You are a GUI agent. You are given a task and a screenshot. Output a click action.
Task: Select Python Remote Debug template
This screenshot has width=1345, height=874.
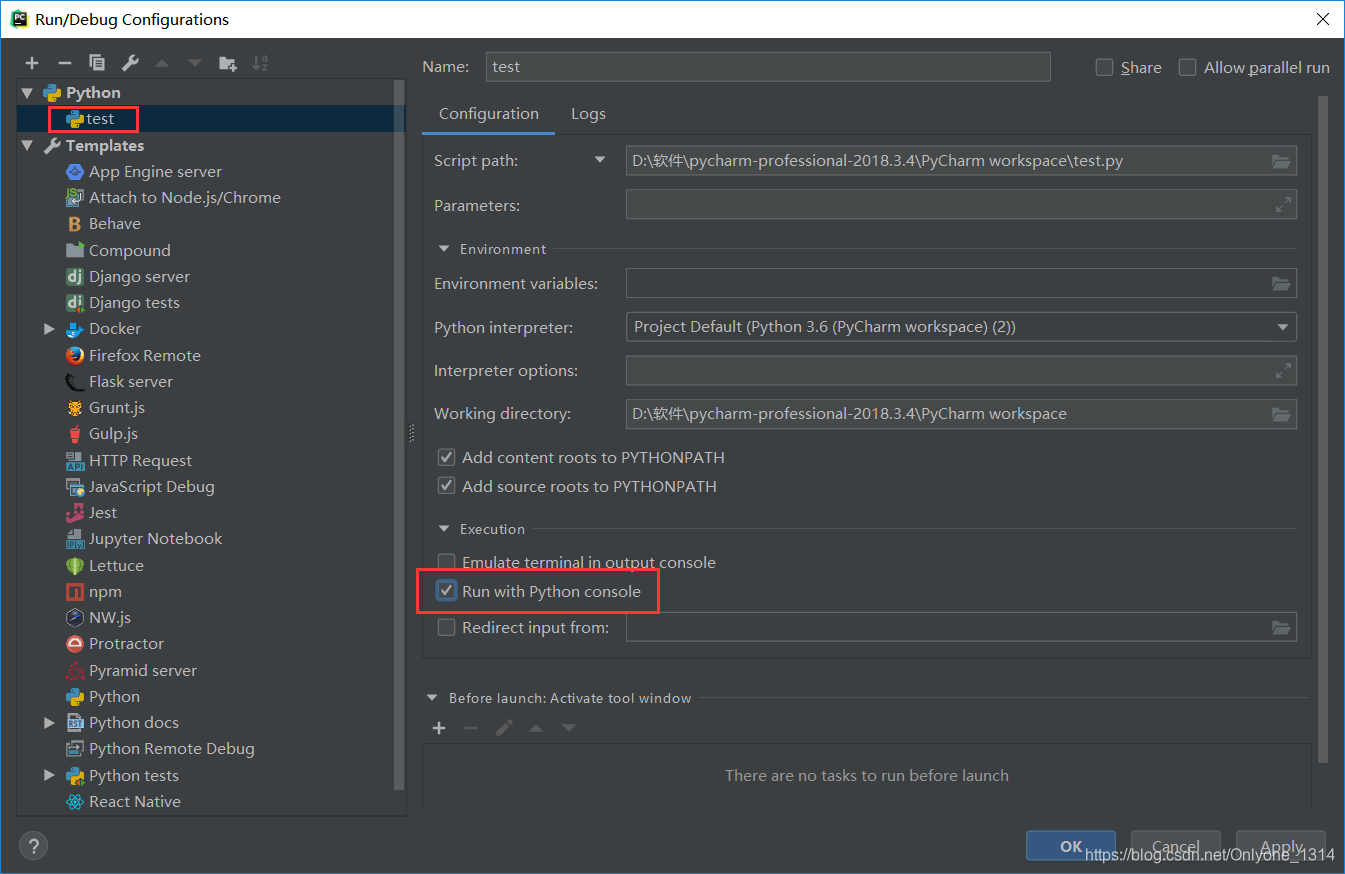[x=160, y=749]
